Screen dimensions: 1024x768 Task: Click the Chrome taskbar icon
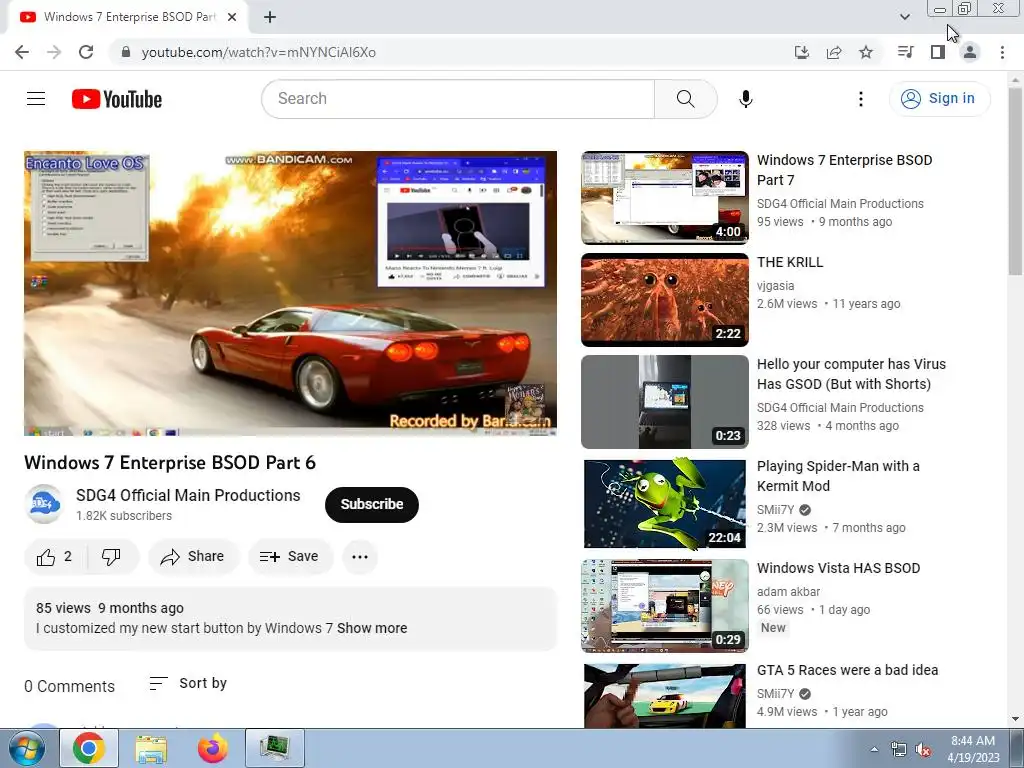pos(89,748)
